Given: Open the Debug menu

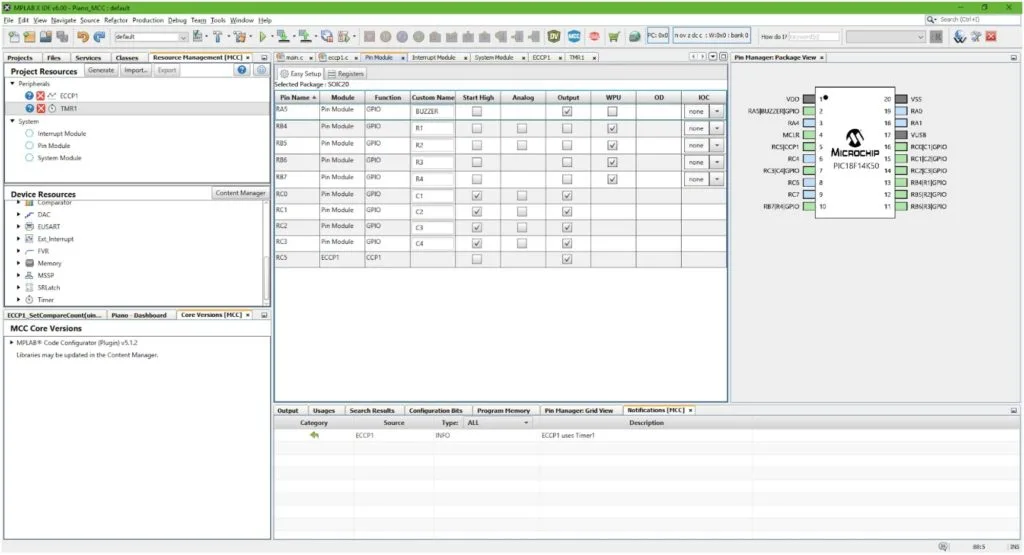Looking at the screenshot, I should (177, 20).
